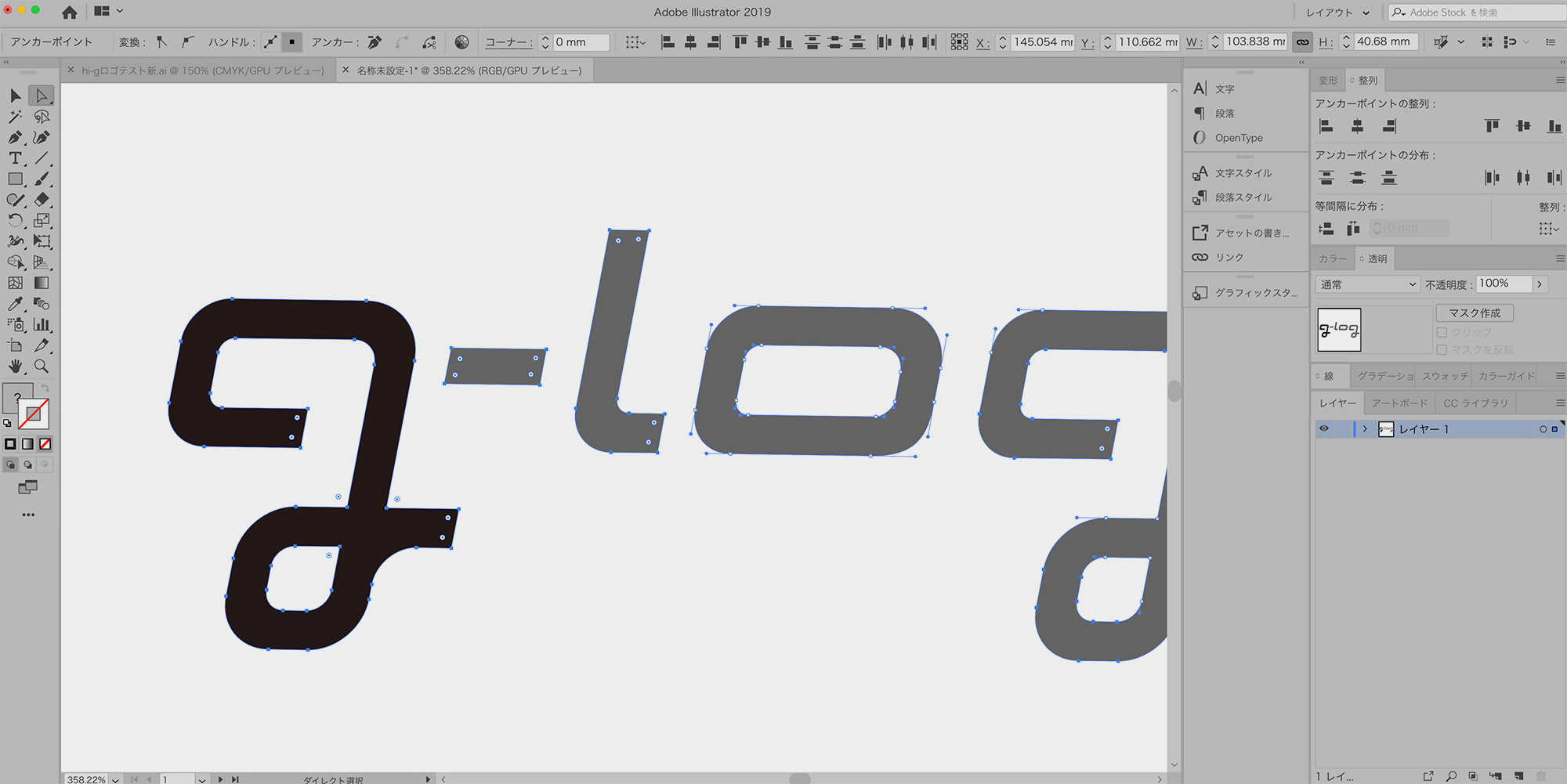Open the スウォッチ panel tab
Screen dimensions: 1567x784
click(x=1446, y=376)
